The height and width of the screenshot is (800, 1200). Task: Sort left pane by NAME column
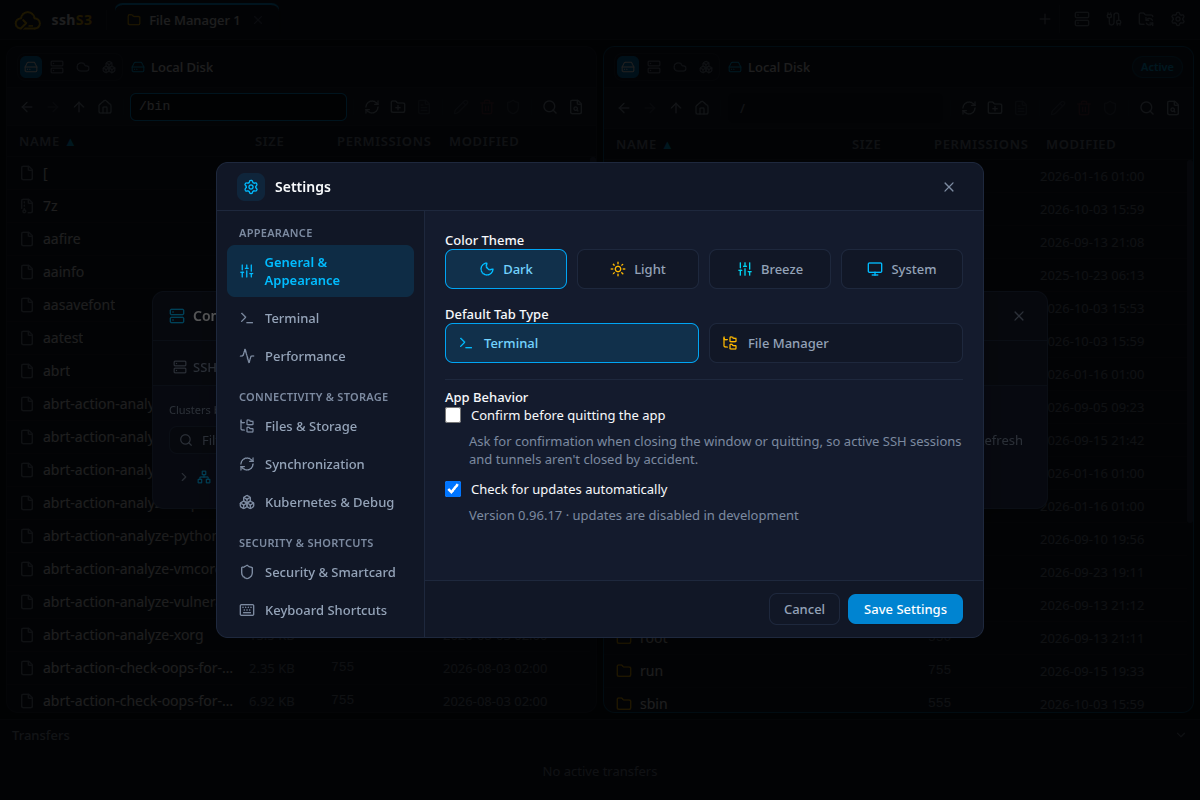[x=47, y=142]
